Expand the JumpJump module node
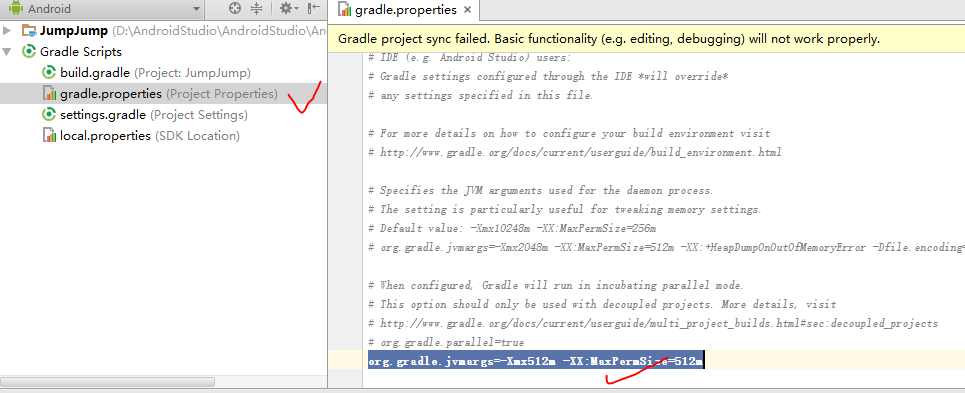This screenshot has width=965, height=393. coord(7,31)
